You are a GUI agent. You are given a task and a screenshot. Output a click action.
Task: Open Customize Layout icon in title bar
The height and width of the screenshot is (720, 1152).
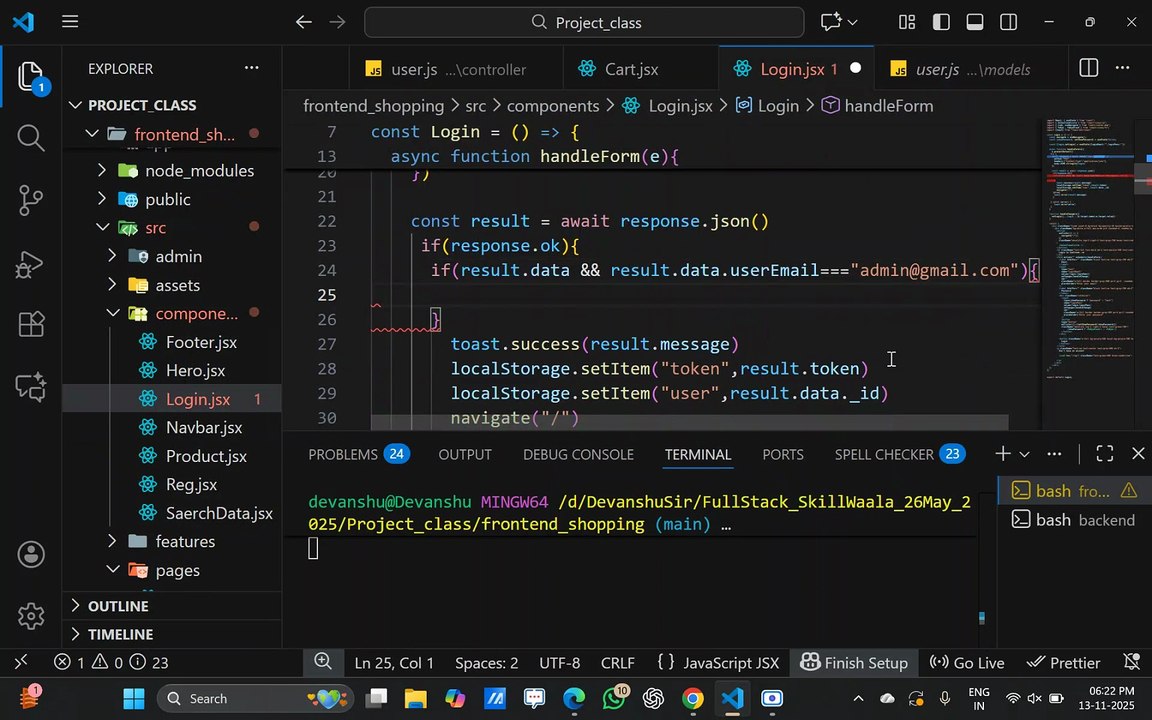tap(907, 22)
